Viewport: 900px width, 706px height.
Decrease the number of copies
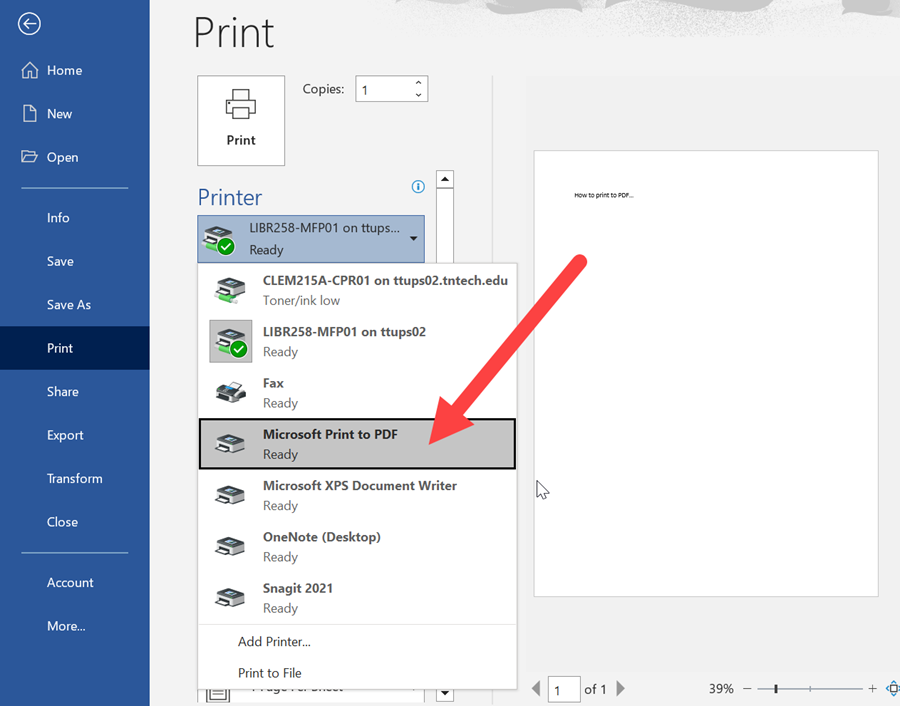pyautogui.click(x=418, y=95)
